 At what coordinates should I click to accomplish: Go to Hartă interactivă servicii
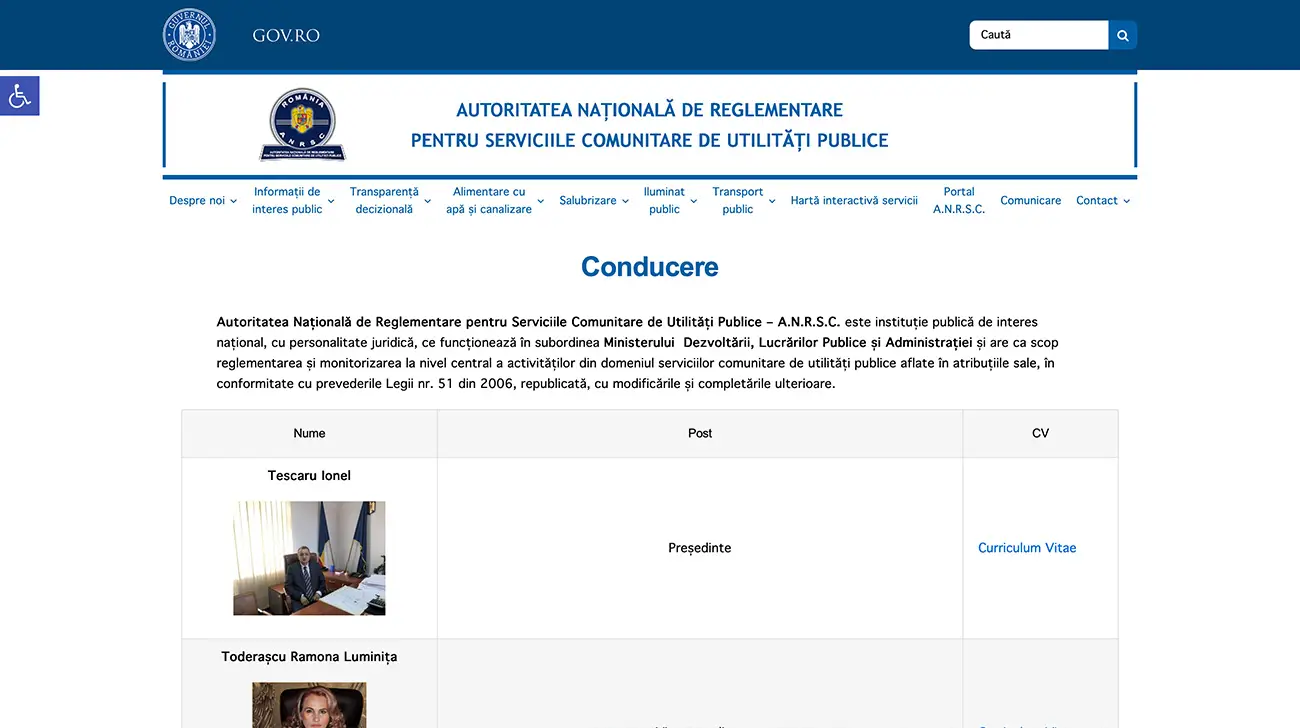854,201
